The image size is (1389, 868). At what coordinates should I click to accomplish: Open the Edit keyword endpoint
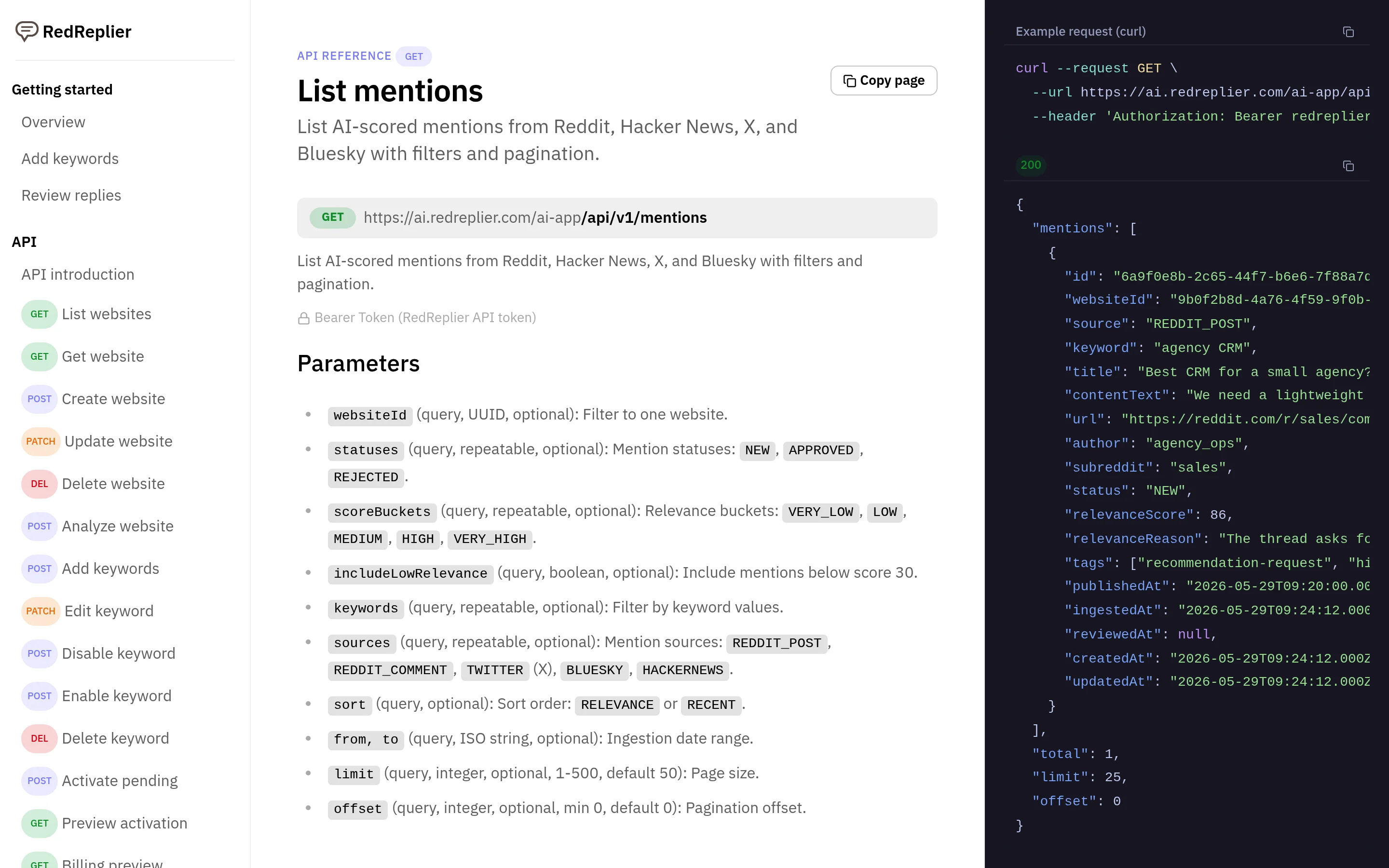(109, 611)
